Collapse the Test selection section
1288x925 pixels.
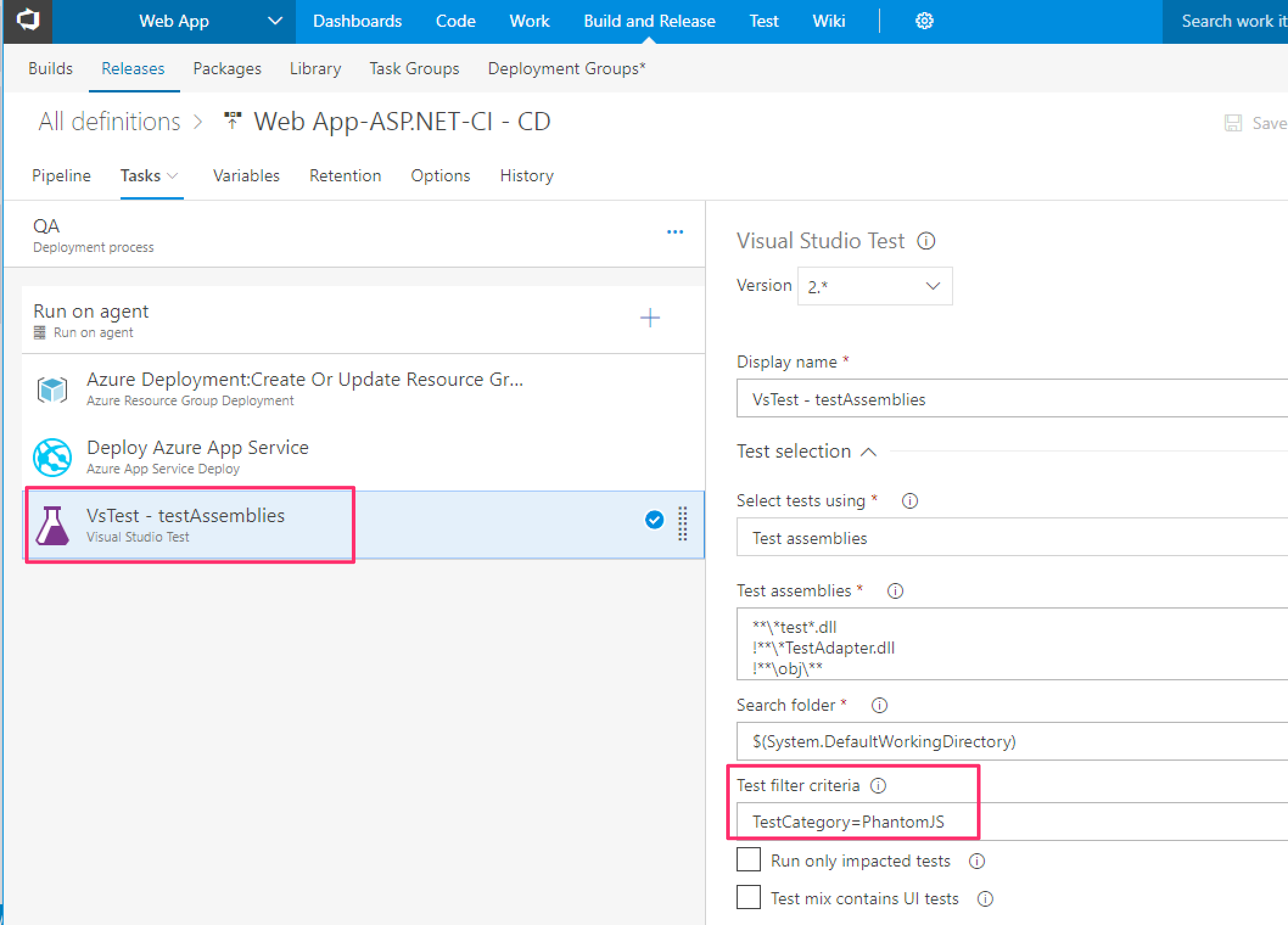869,452
